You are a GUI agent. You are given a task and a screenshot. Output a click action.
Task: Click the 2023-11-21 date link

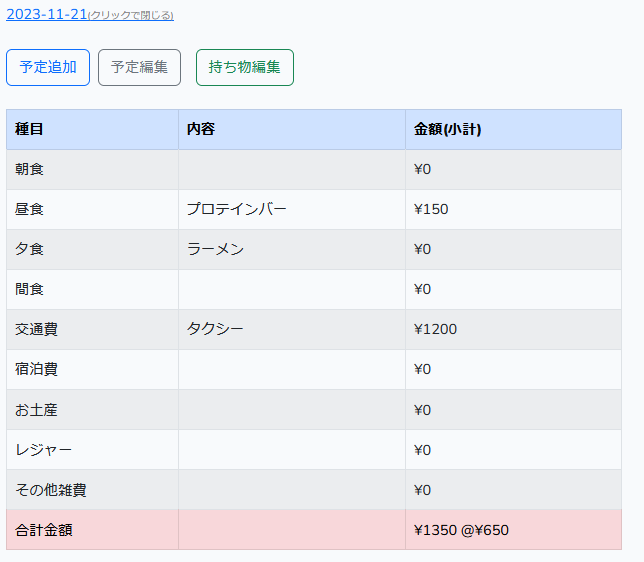(46, 14)
